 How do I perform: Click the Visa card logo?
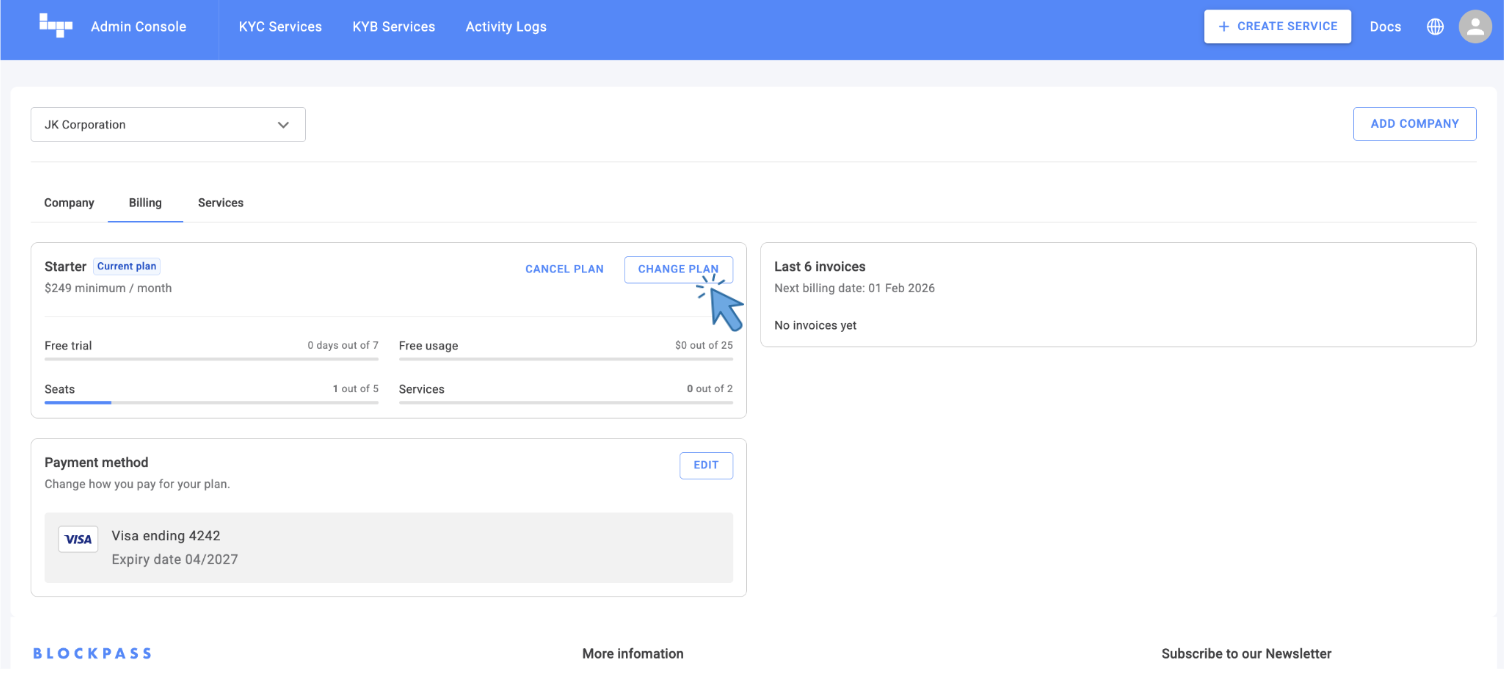coord(78,539)
